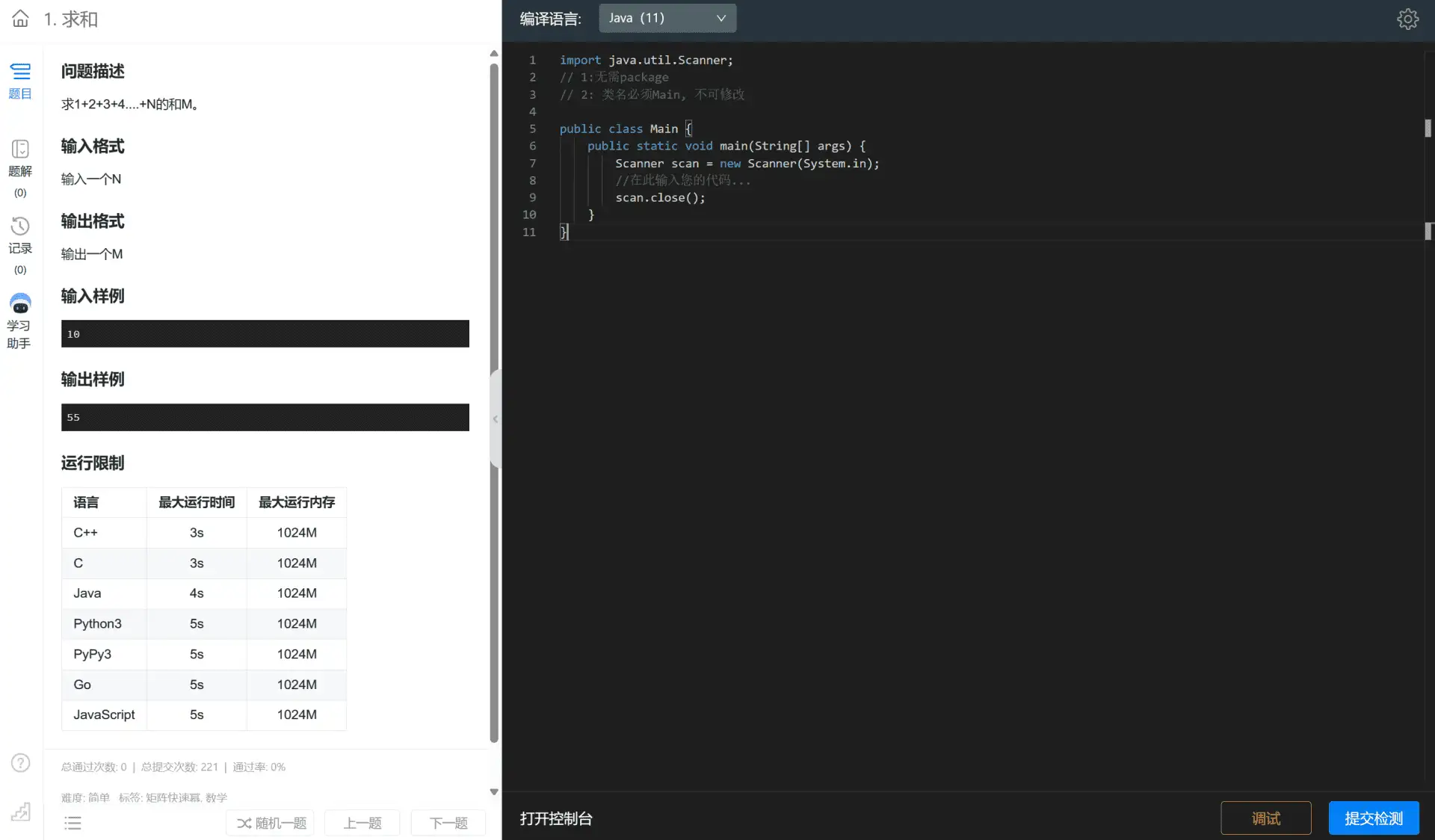This screenshot has height=840, width=1435.
Task: Click line 9 scan.close() in code editor
Action: [660, 197]
